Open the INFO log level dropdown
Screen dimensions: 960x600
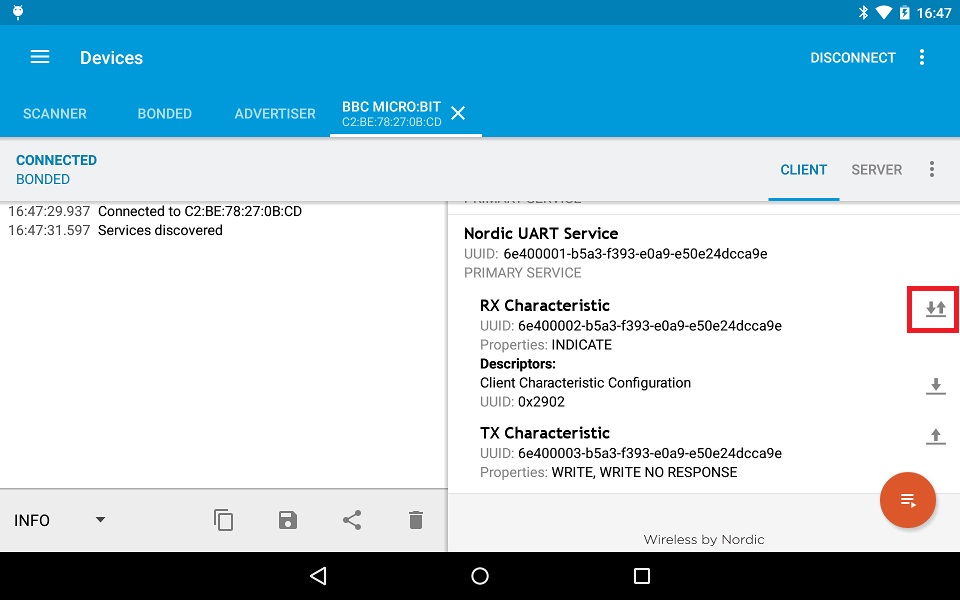point(59,520)
